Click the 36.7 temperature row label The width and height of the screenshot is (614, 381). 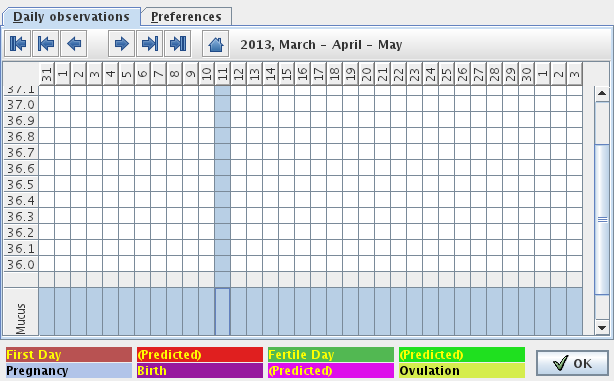click(21, 152)
